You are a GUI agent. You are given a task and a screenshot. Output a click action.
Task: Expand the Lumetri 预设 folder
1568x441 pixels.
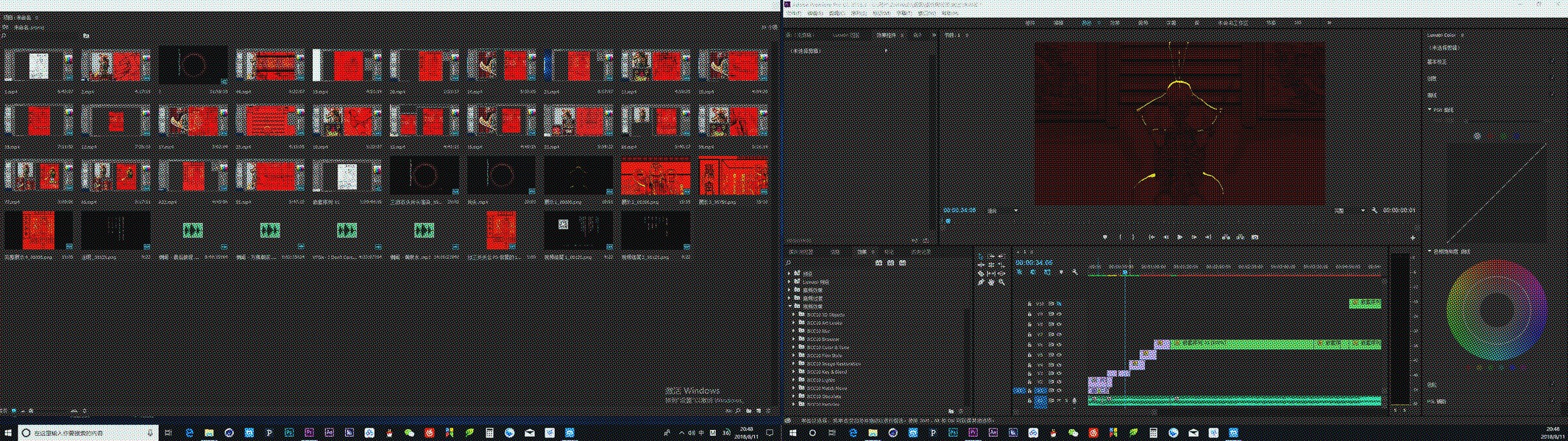pos(789,282)
